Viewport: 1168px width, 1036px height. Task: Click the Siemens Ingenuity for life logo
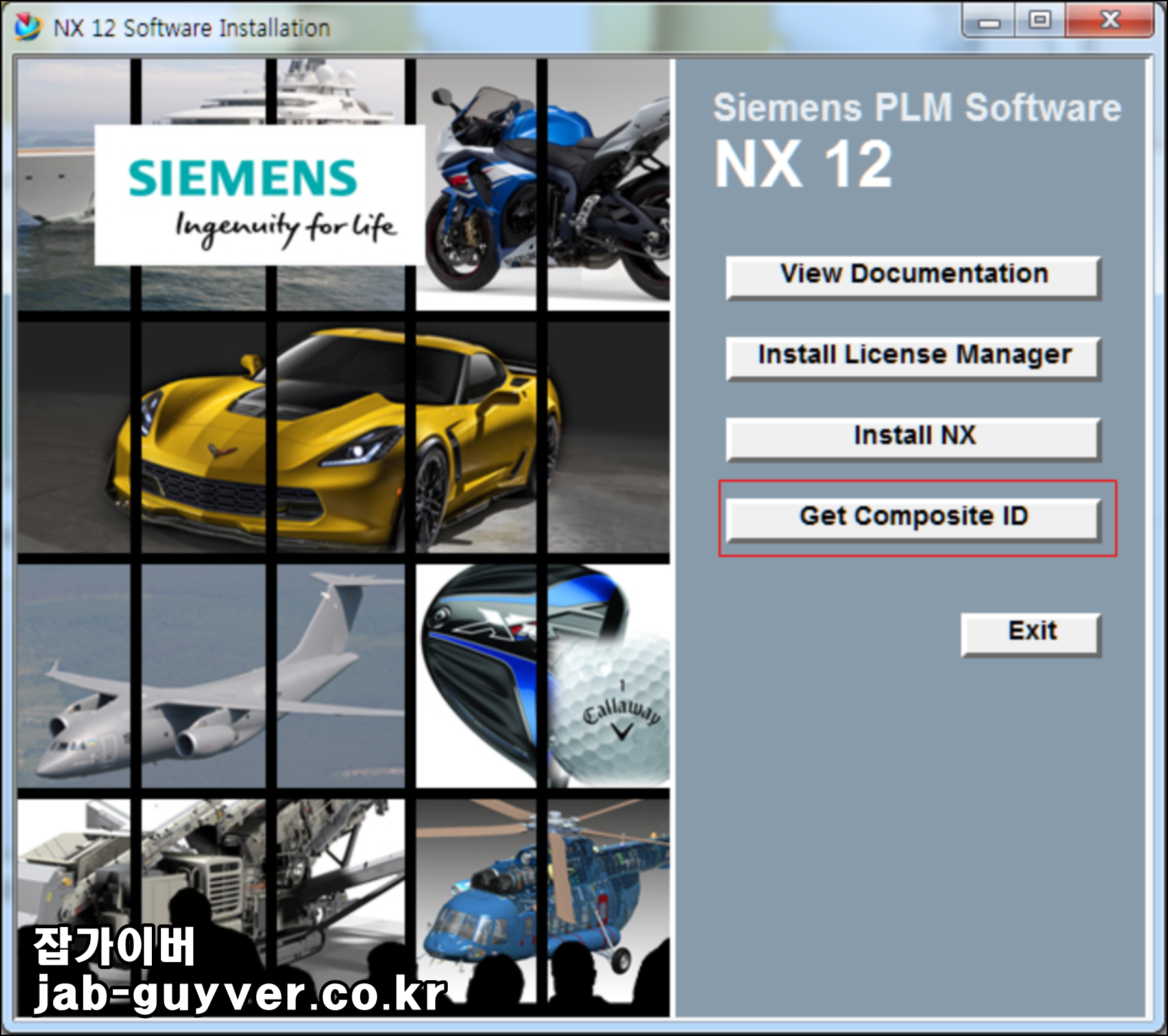pos(260,195)
